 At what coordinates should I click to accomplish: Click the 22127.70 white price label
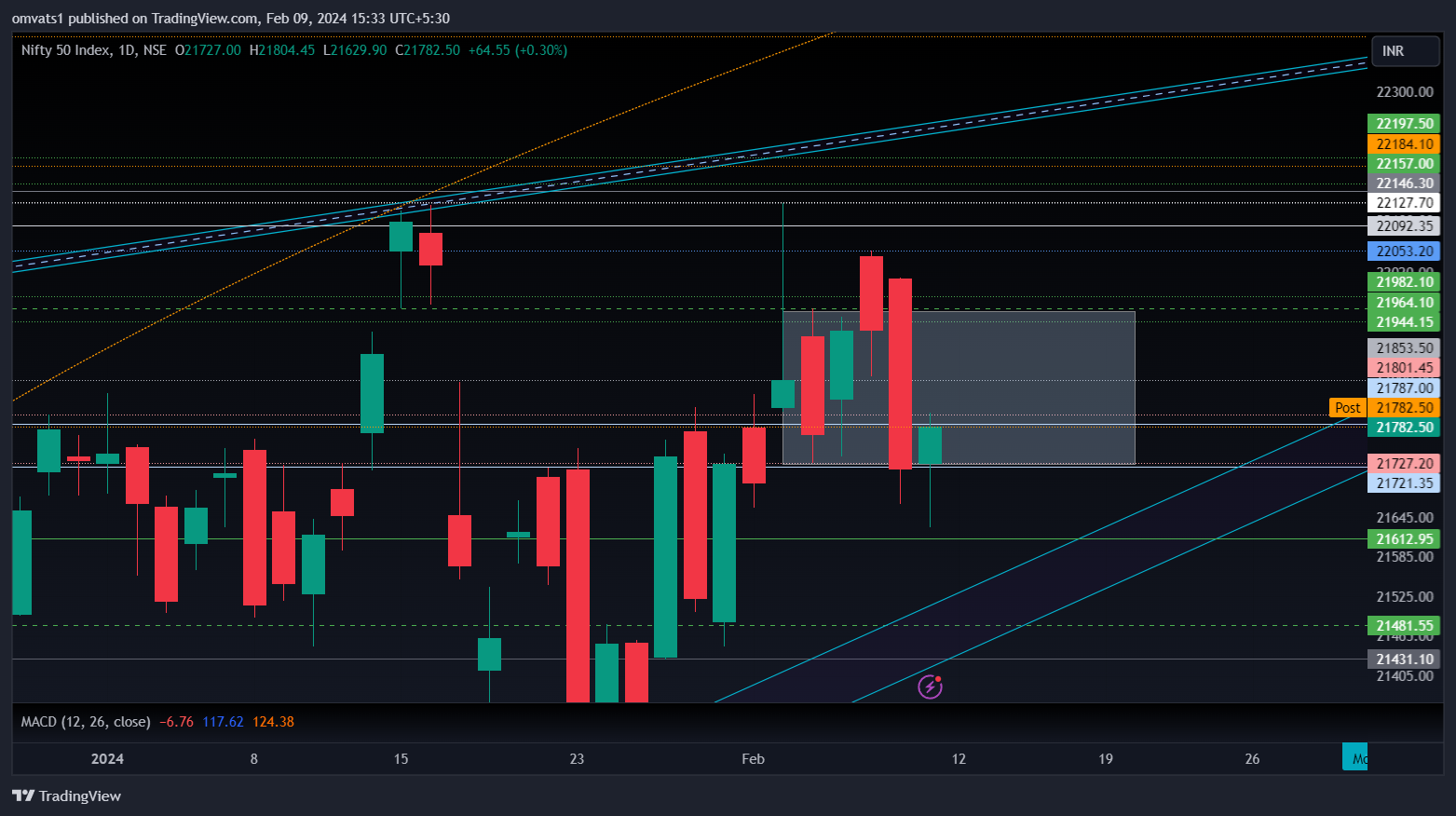pyautogui.click(x=1405, y=203)
